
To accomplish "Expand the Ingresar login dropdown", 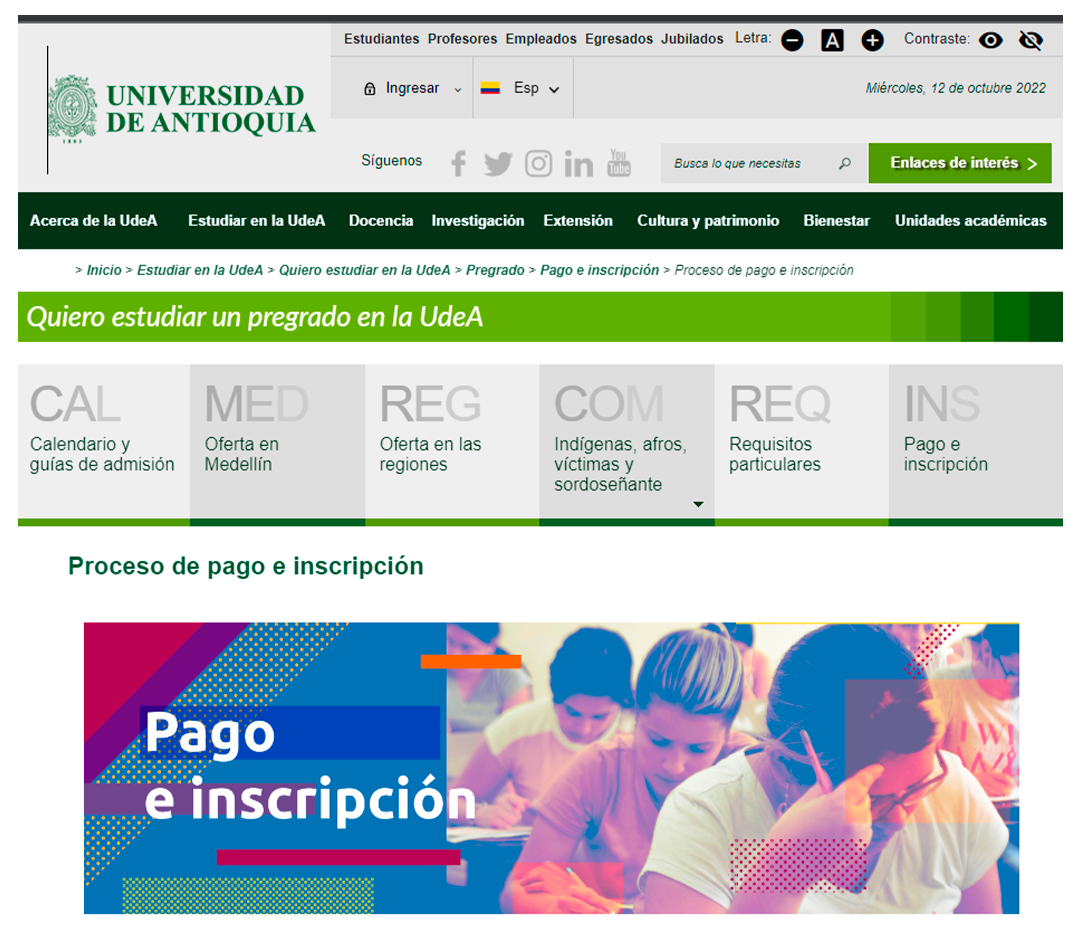I will pyautogui.click(x=459, y=88).
